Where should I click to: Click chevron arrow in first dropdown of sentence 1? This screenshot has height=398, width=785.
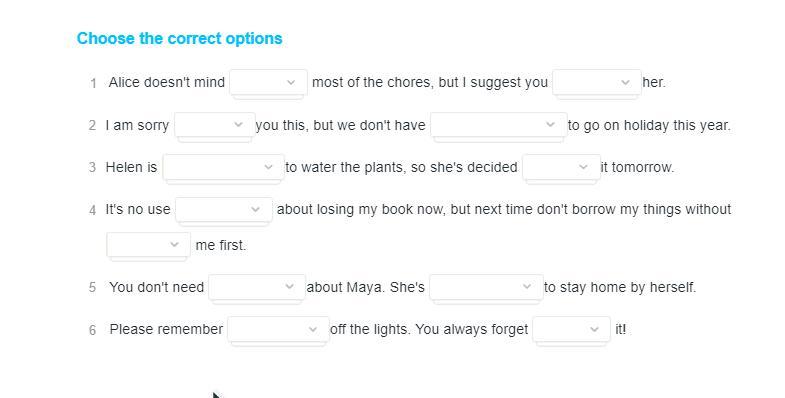click(x=291, y=82)
